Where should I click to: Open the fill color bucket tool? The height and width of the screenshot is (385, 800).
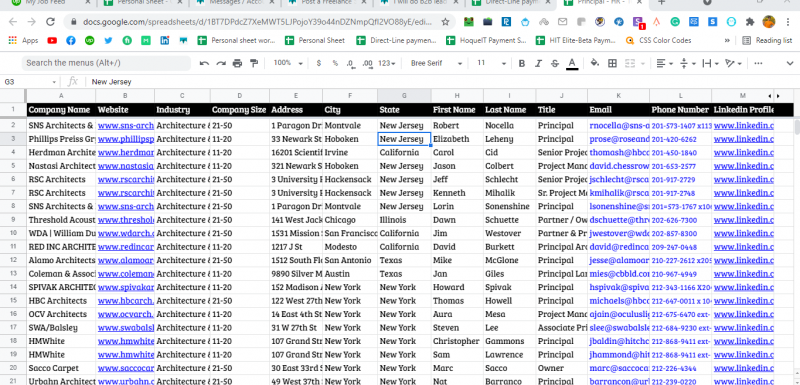click(595, 63)
